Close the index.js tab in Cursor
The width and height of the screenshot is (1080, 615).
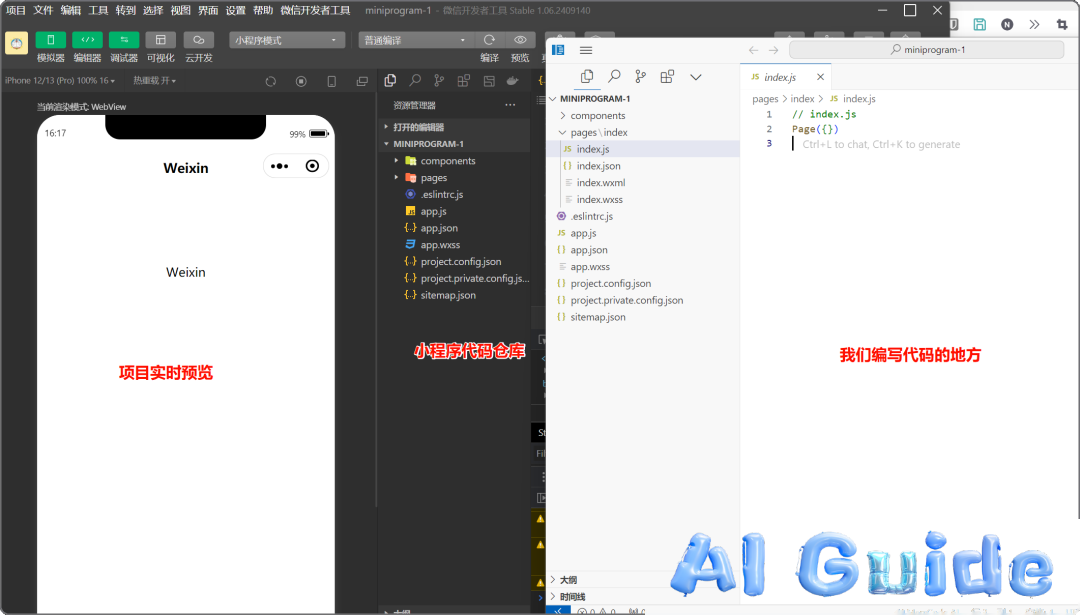click(x=820, y=77)
